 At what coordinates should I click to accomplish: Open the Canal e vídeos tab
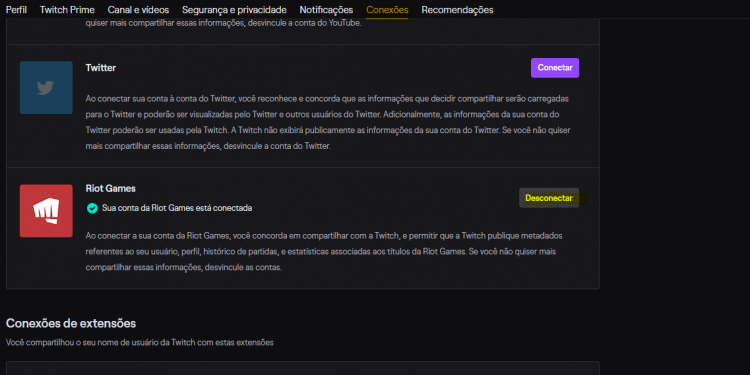click(138, 10)
